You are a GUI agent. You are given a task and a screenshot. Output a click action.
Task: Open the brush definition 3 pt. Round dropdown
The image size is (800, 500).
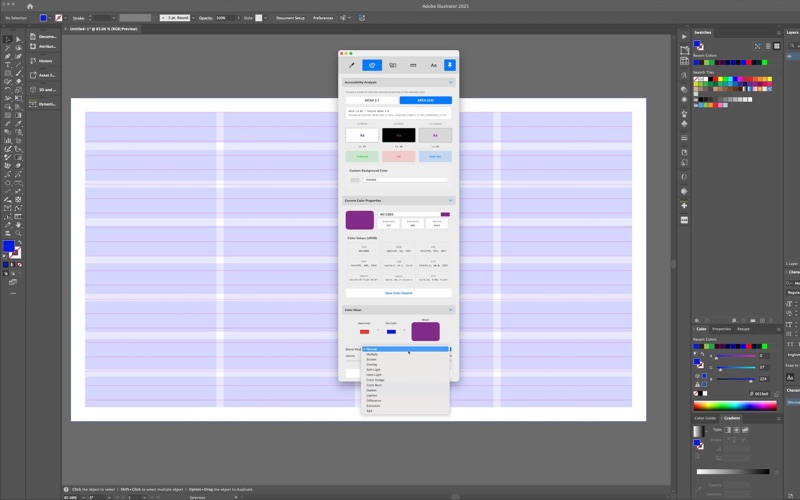pos(193,18)
